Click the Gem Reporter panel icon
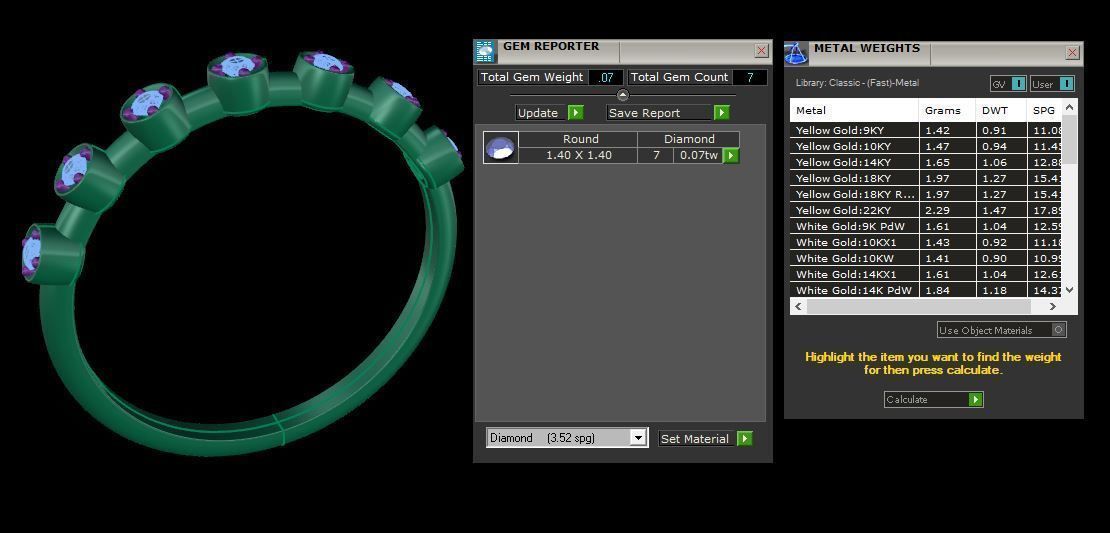 [485, 52]
